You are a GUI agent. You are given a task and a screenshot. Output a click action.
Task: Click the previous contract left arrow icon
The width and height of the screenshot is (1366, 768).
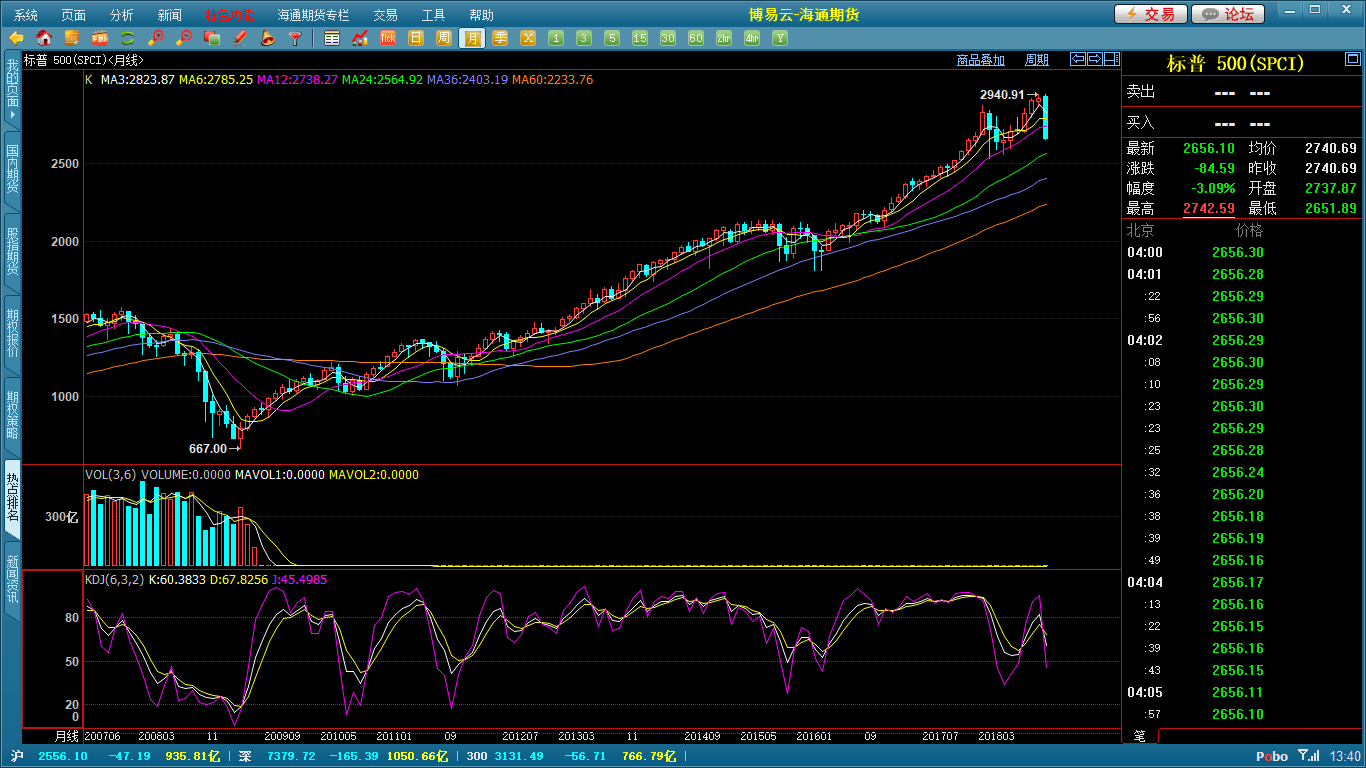pyautogui.click(x=1078, y=59)
